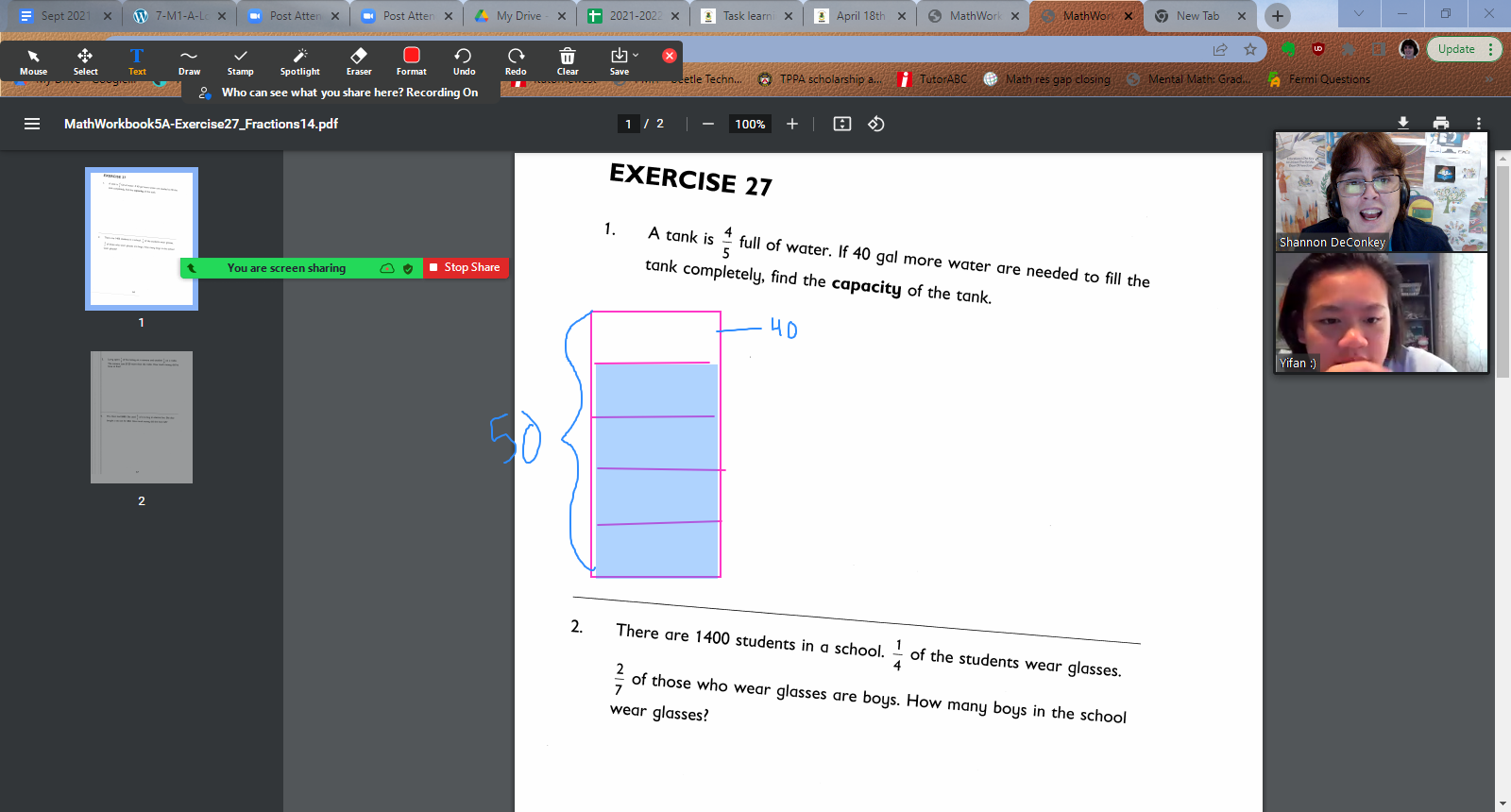
Task: Open the Stamp annotation tool
Action: click(241, 61)
